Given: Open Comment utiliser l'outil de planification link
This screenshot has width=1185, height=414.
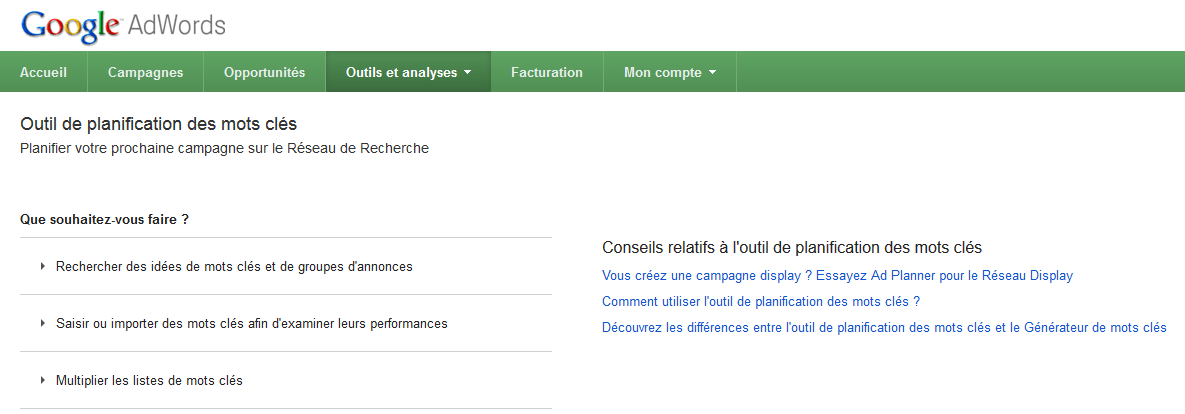Looking at the screenshot, I should click(760, 301).
